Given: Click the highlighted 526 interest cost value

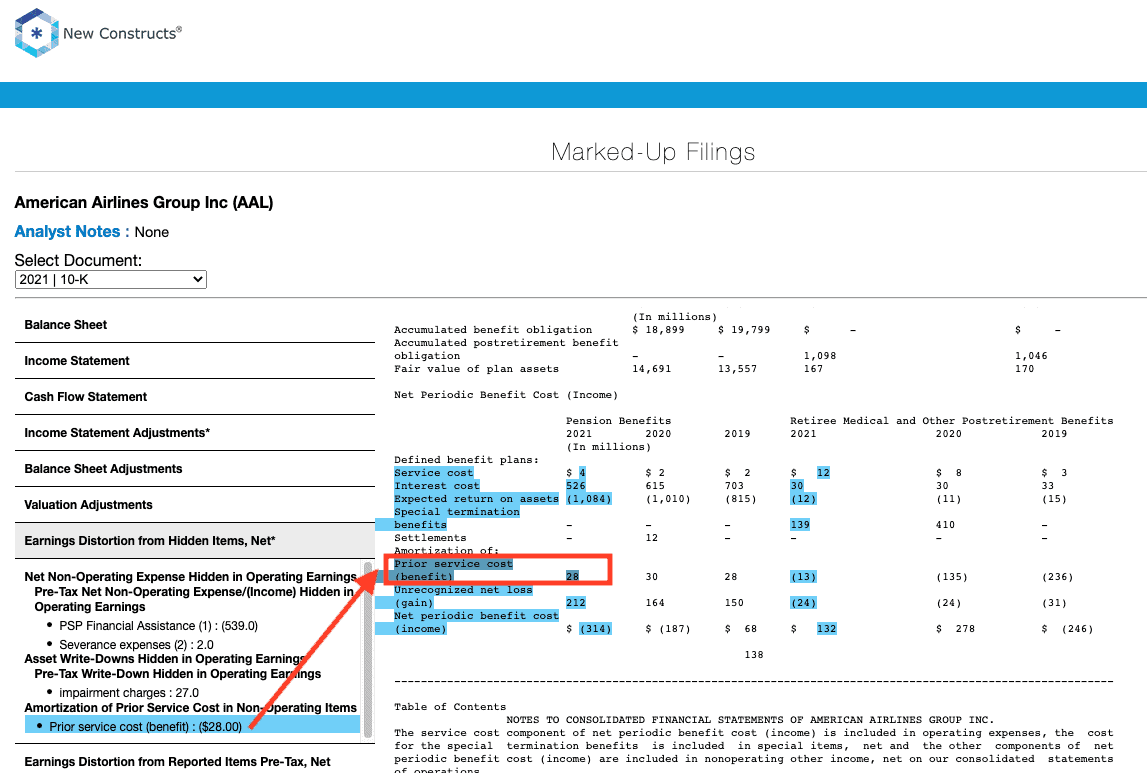Looking at the screenshot, I should tap(576, 486).
